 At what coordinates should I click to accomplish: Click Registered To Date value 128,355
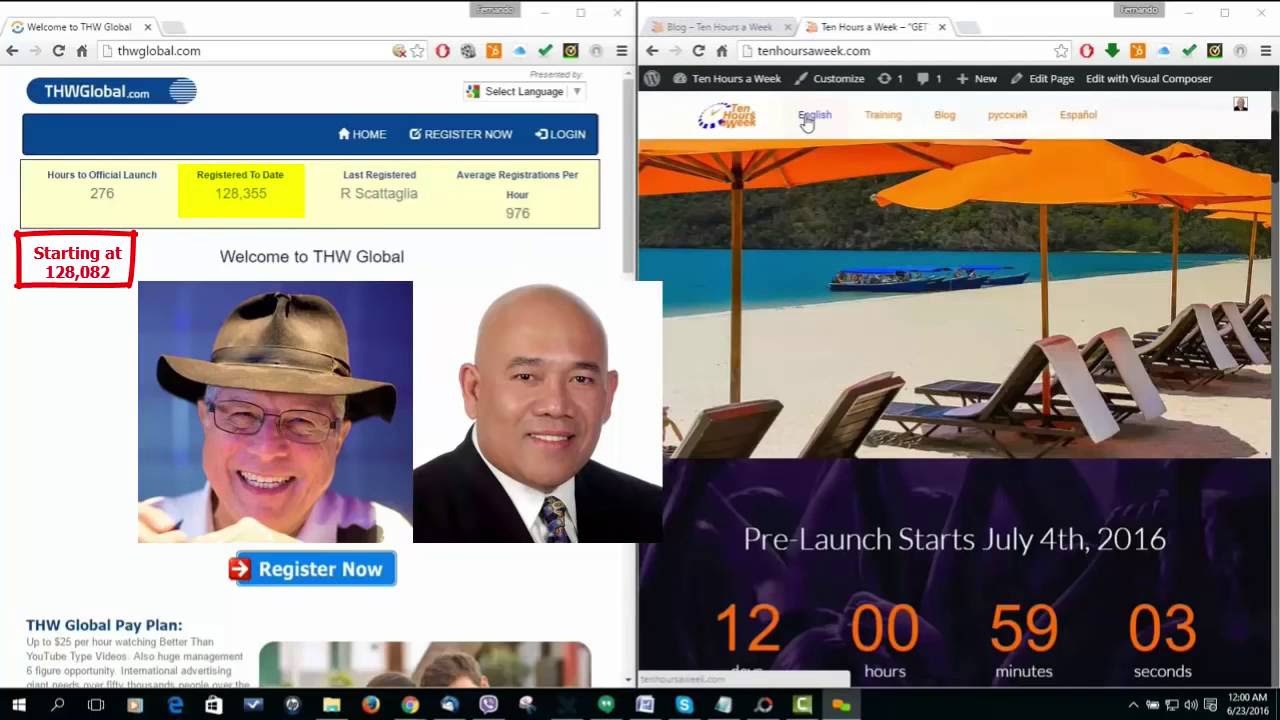coord(241,193)
